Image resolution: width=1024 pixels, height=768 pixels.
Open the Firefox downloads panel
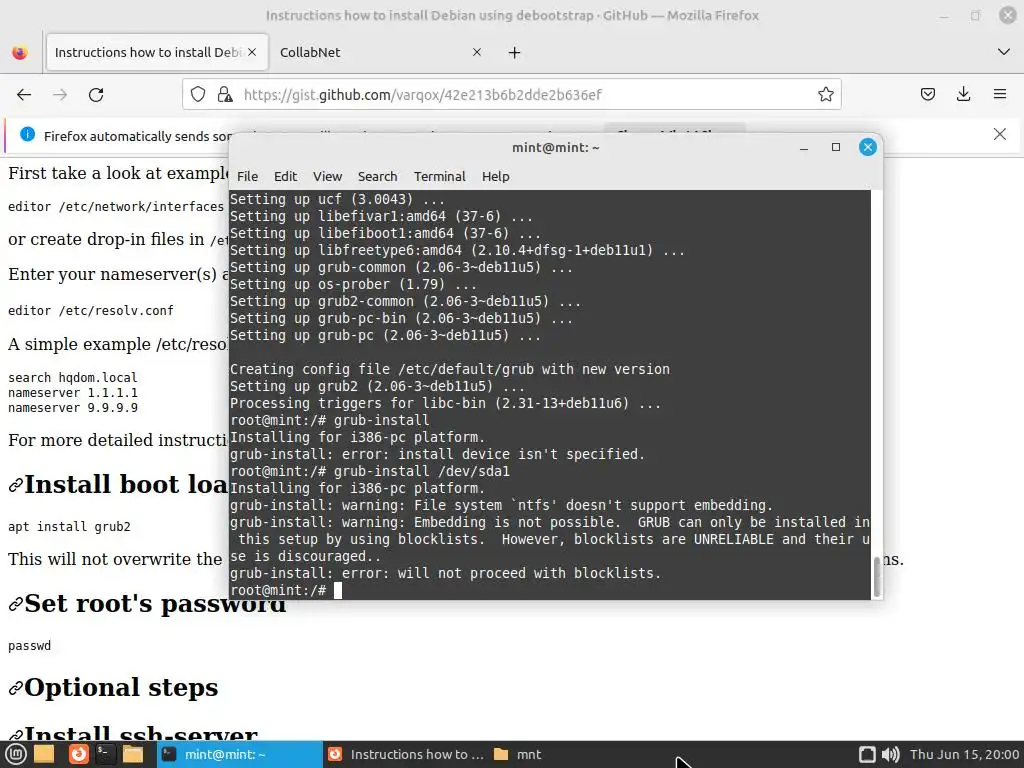point(963,95)
